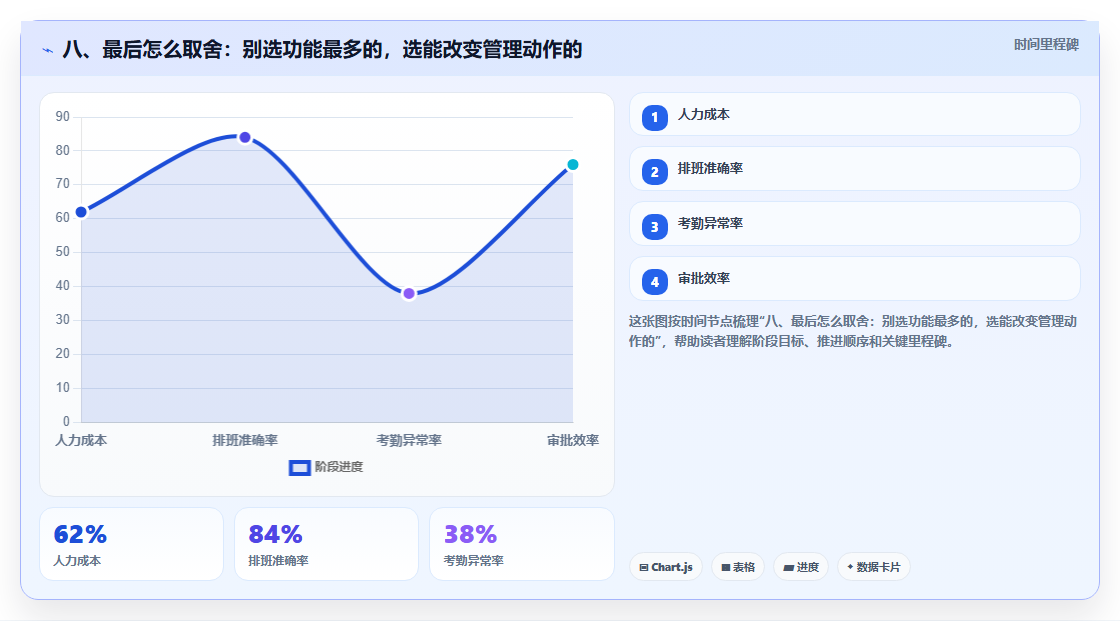1120x621 pixels.
Task: Click the Chart.js tag chip
Action: click(x=666, y=567)
